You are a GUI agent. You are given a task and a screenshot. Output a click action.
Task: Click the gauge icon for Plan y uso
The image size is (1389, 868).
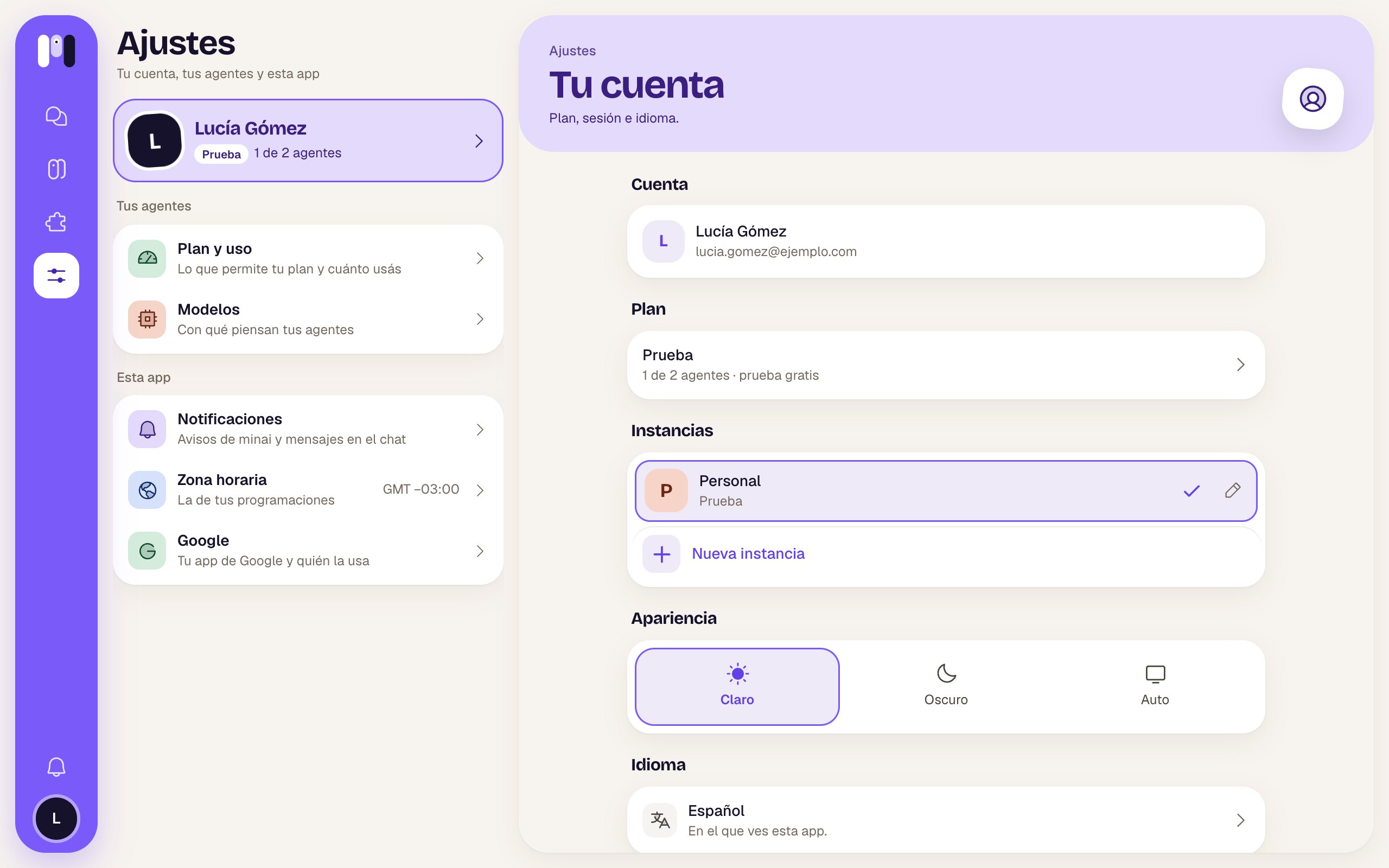(x=147, y=258)
